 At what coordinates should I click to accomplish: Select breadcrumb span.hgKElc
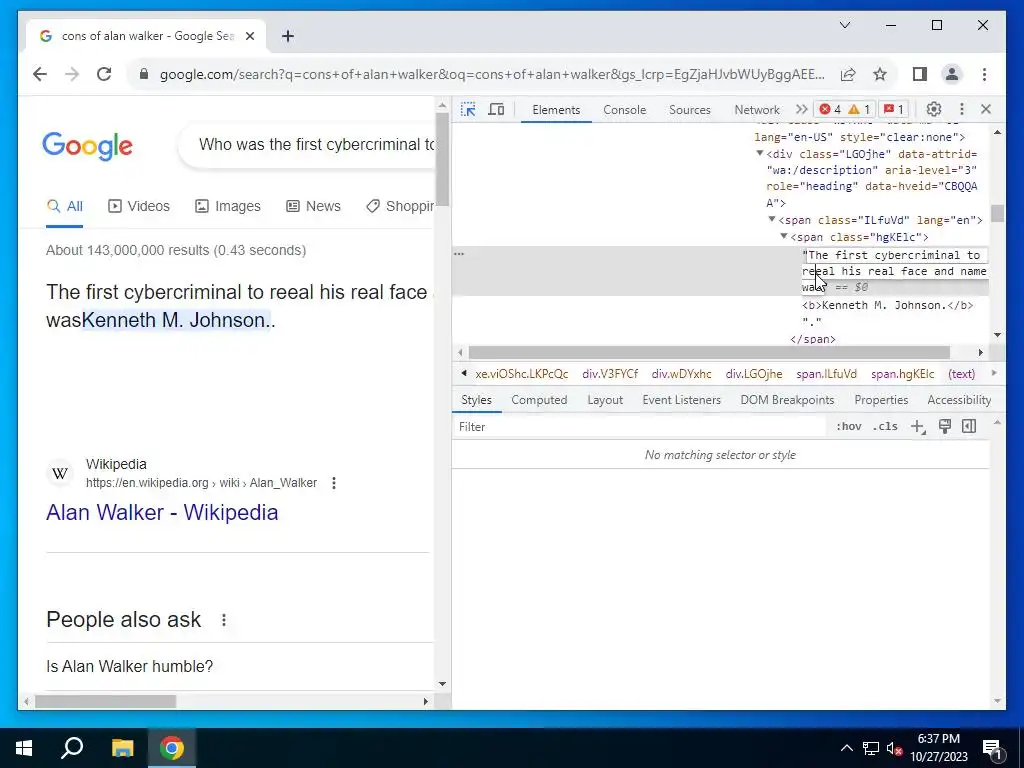(903, 374)
